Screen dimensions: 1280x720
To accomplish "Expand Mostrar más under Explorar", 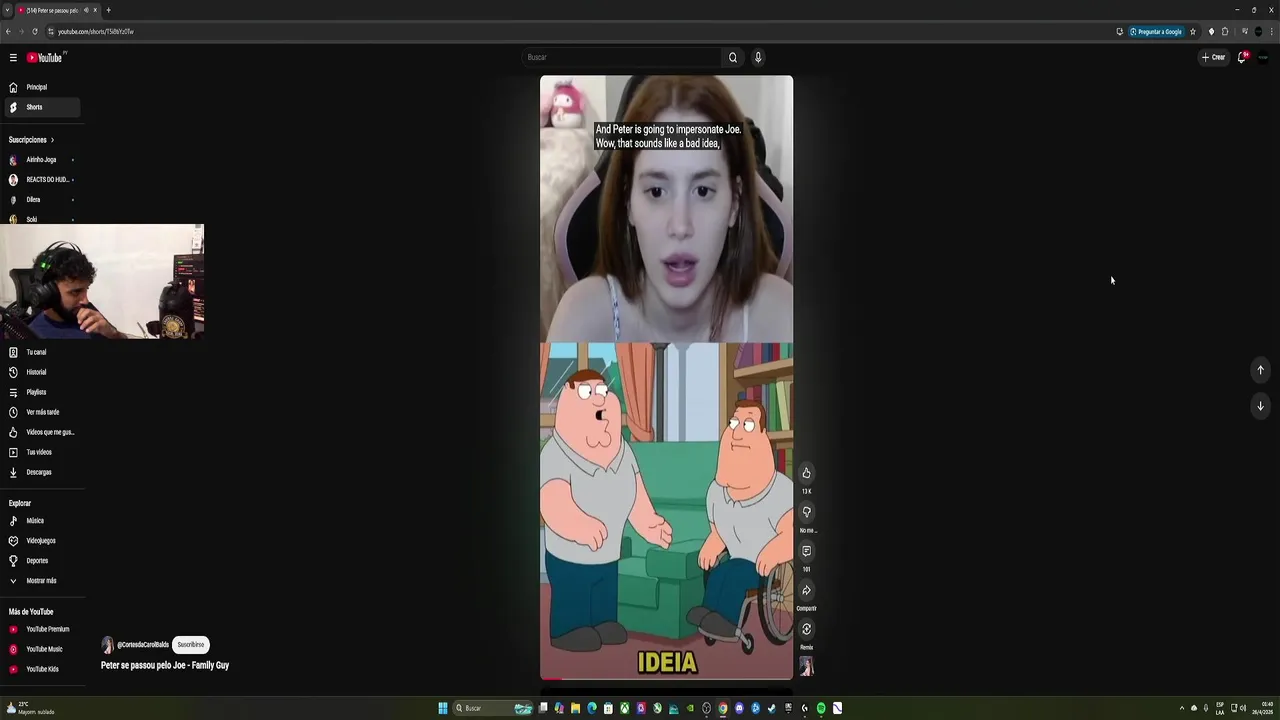I will (41, 581).
